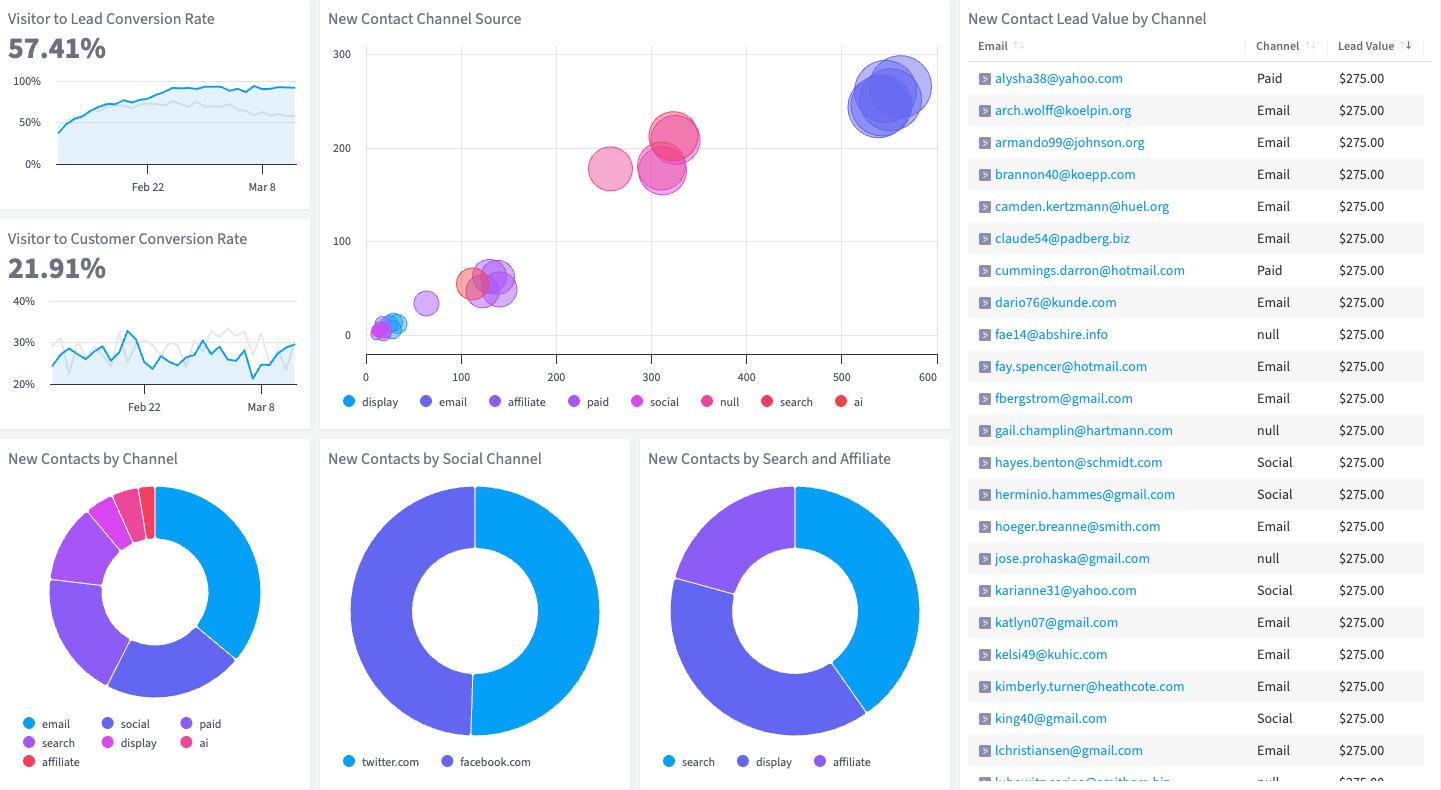
Task: Click email legend dot under New Contacts by Channel
Action: click(x=29, y=724)
